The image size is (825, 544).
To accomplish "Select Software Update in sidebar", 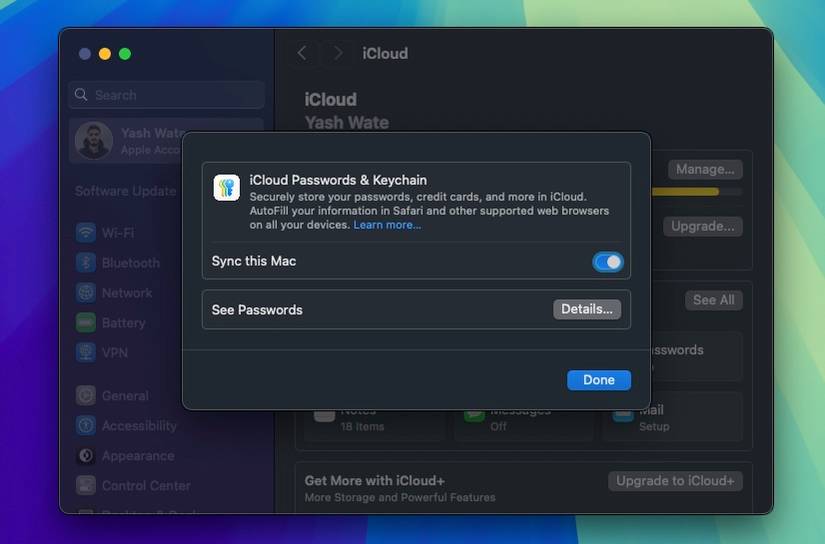I will tap(125, 191).
